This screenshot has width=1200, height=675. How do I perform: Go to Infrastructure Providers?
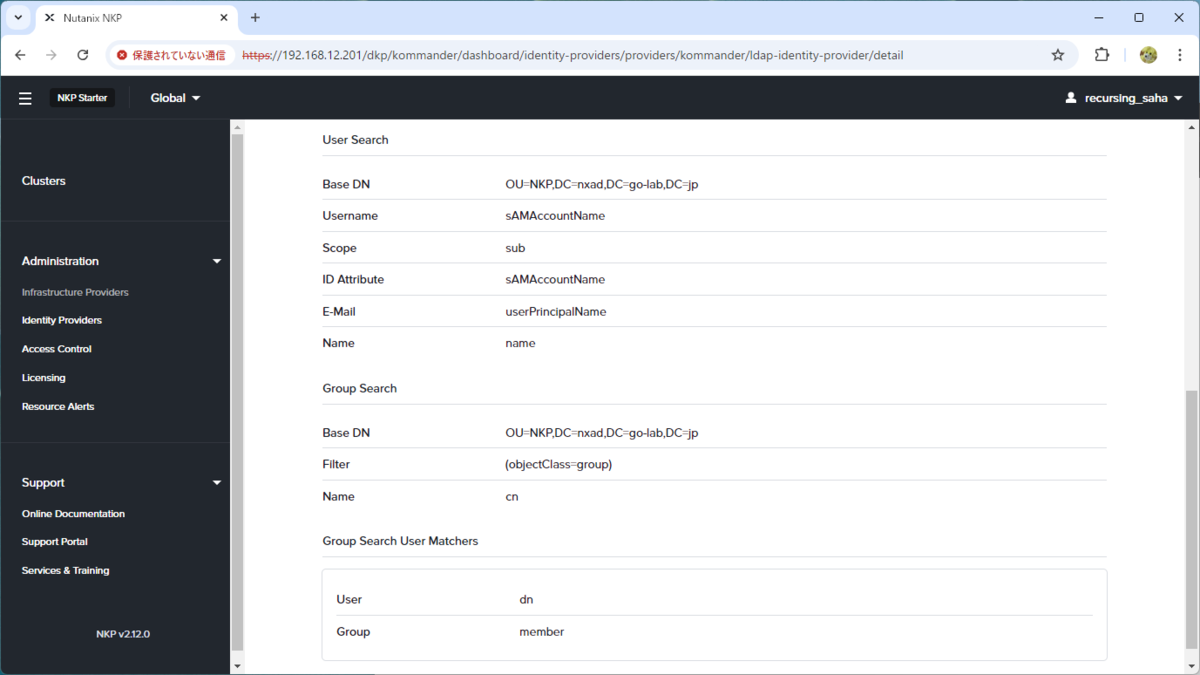coord(75,292)
